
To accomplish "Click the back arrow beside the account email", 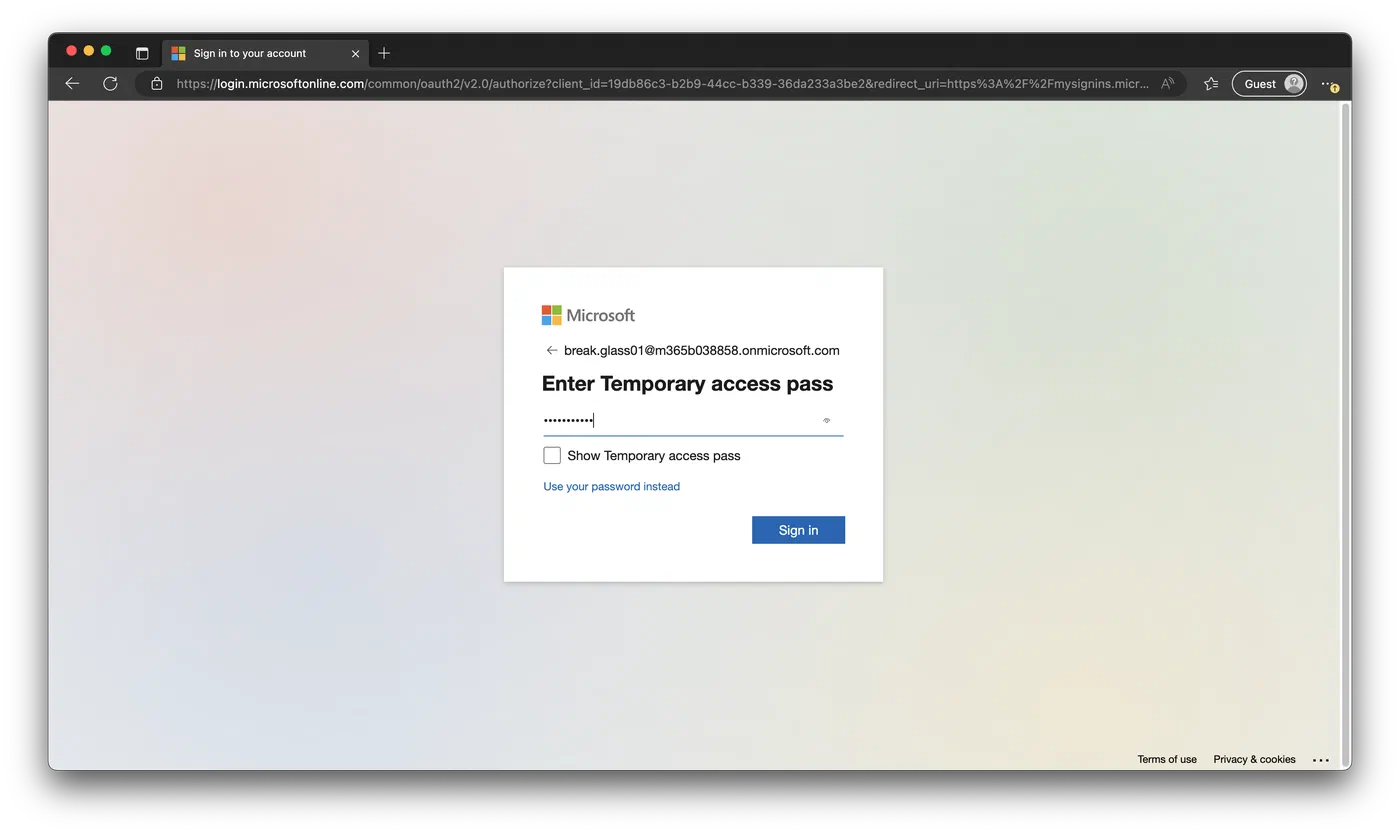I will (551, 350).
